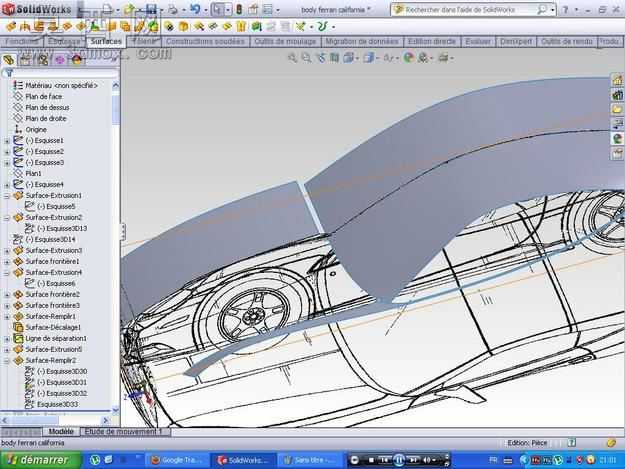Click the SolidWorks logo menu

[37, 9]
